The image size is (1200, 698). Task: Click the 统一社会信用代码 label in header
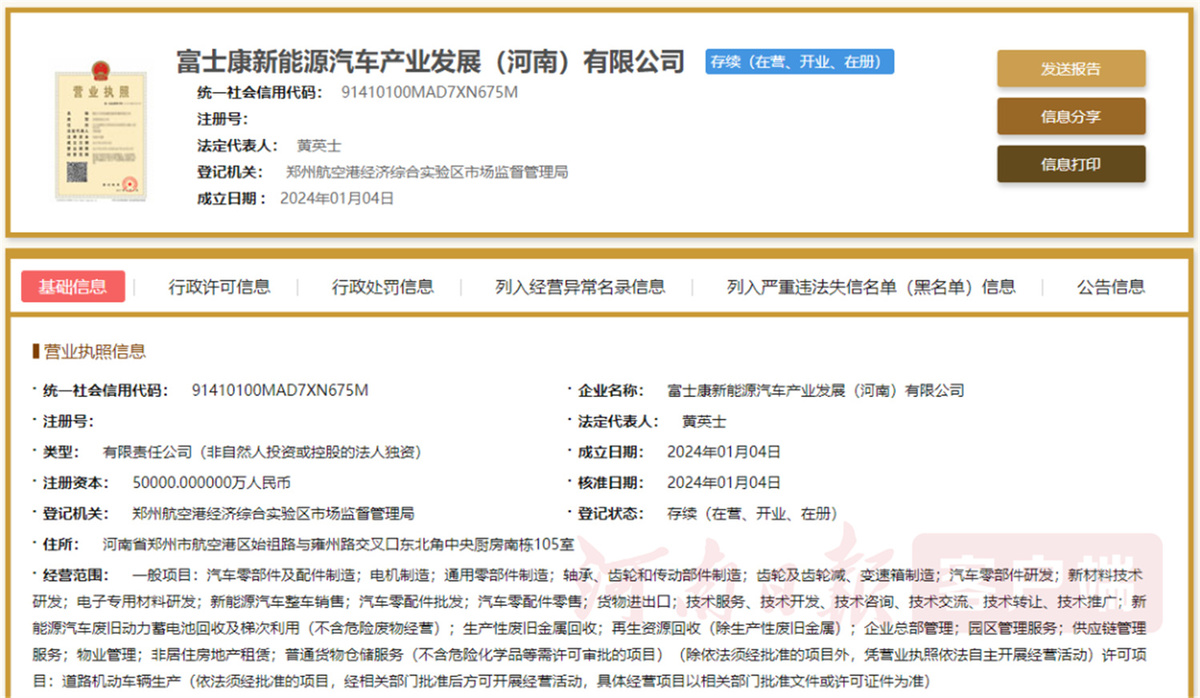pyautogui.click(x=260, y=92)
